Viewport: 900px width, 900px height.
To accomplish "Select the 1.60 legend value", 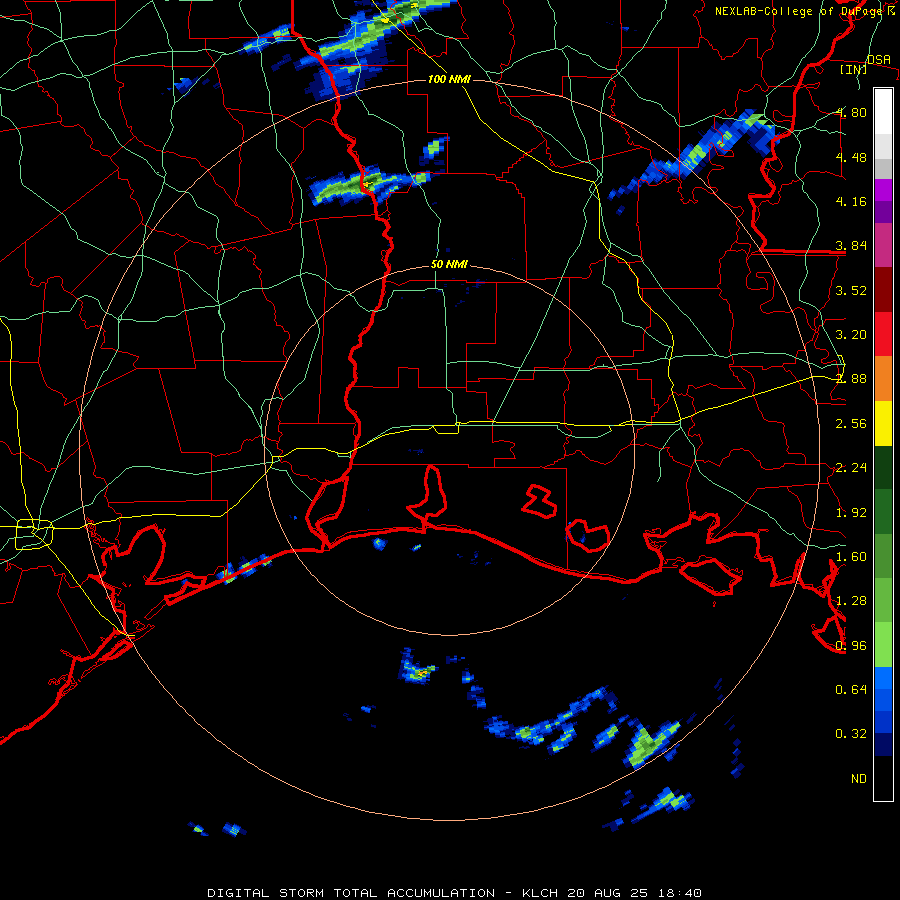I will click(851, 557).
